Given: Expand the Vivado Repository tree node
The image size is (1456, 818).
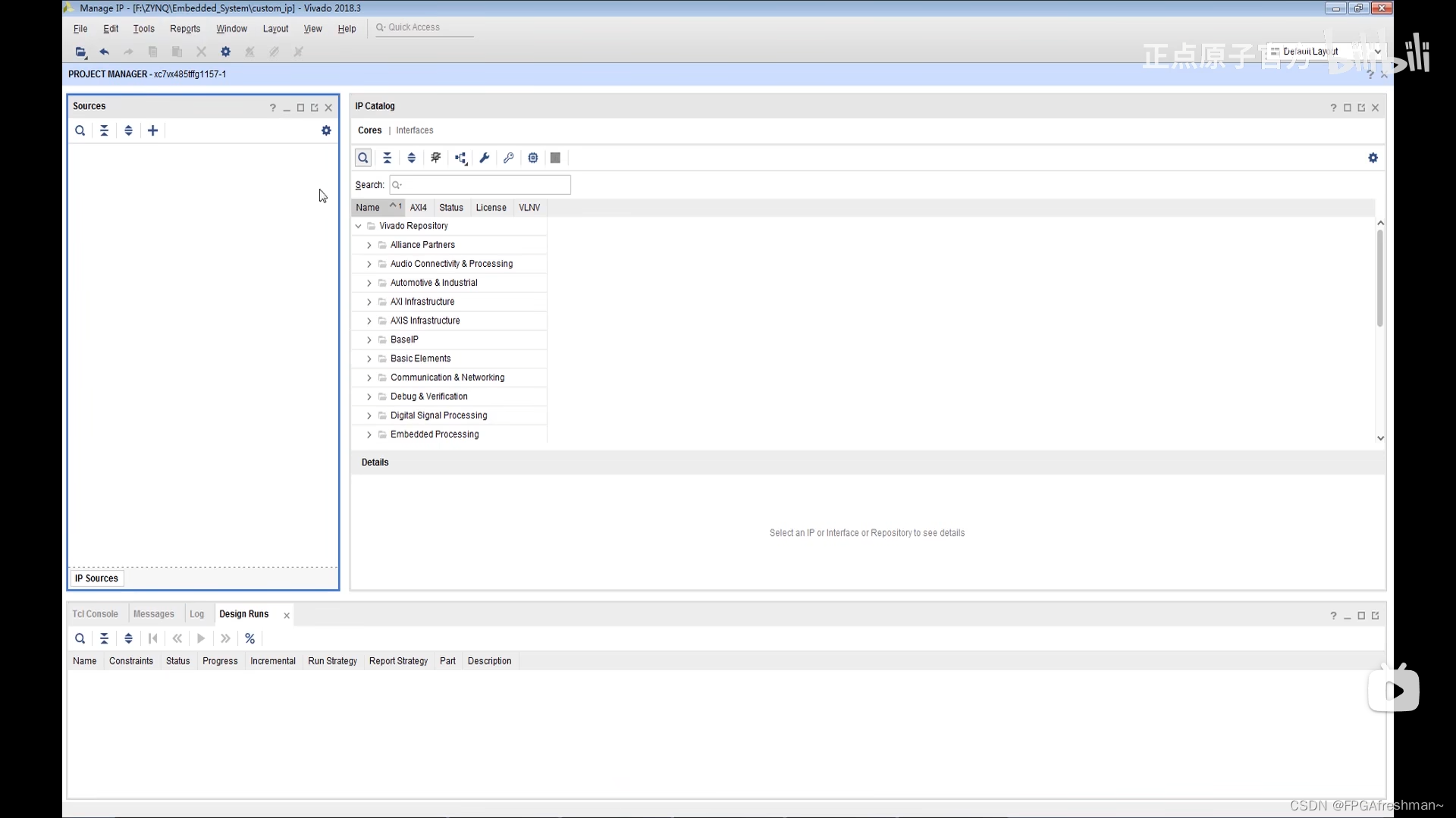Looking at the screenshot, I should point(358,226).
